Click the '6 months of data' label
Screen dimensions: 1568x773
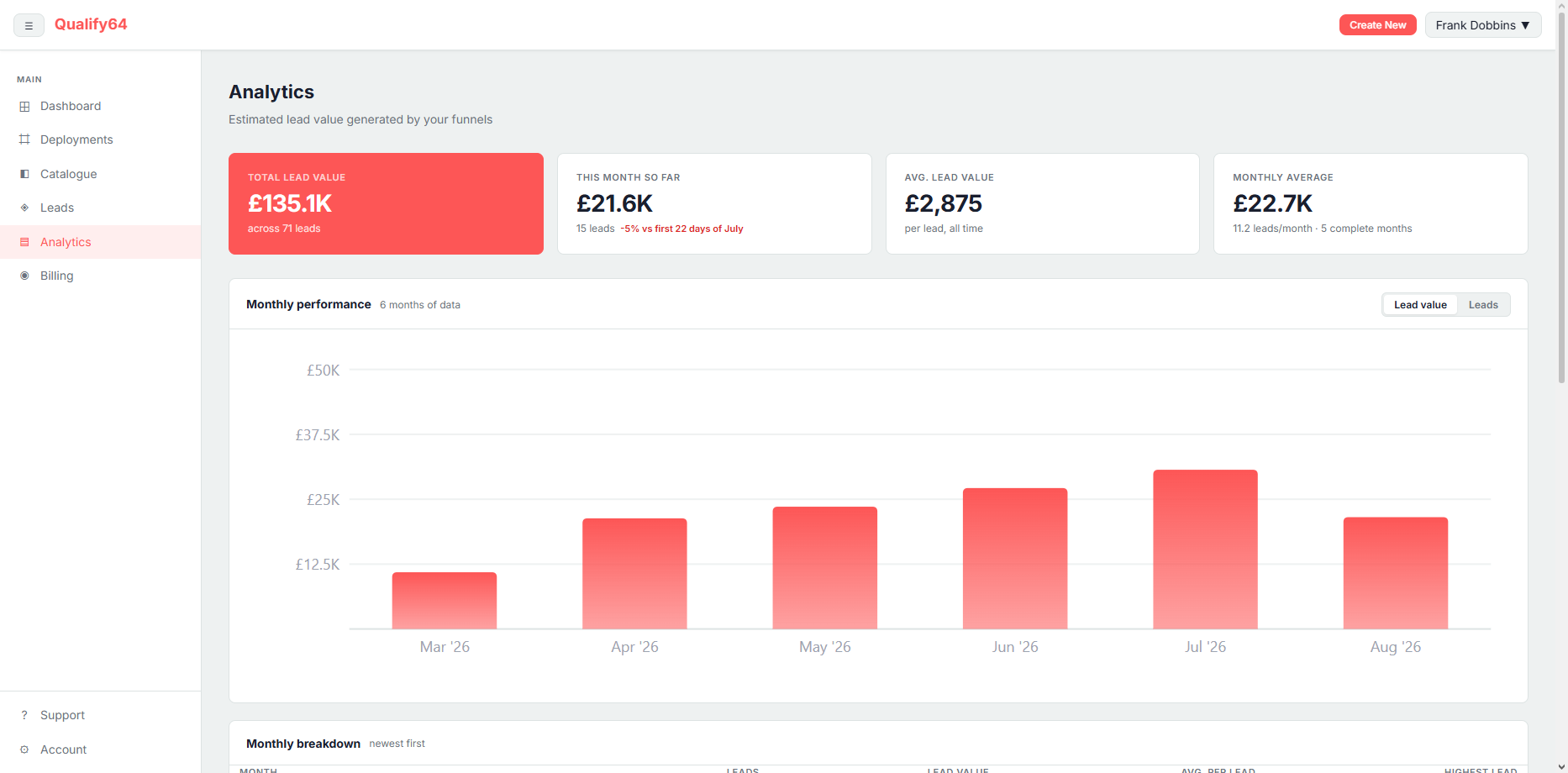tap(420, 305)
